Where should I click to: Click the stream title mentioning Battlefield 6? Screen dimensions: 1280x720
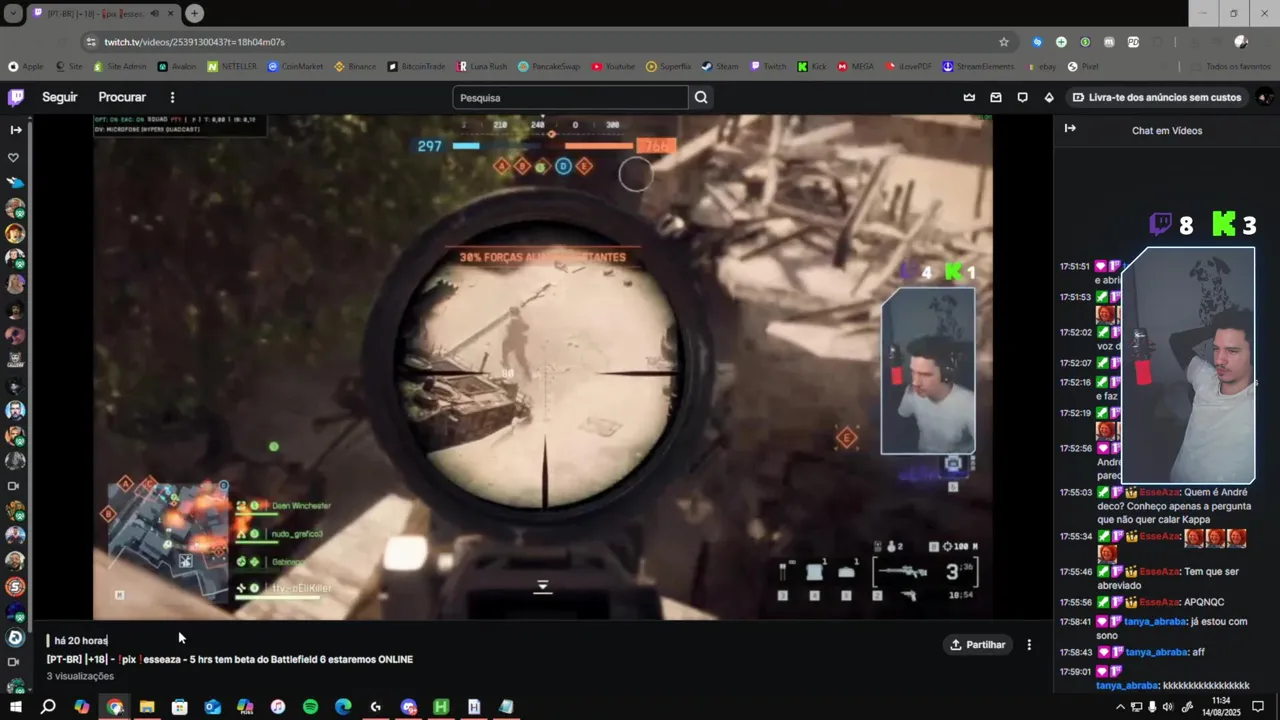(x=230, y=659)
